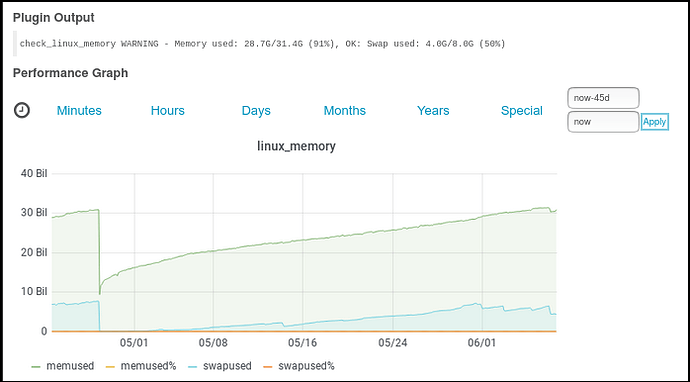Open the Hours time range menu

pyautogui.click(x=168, y=110)
